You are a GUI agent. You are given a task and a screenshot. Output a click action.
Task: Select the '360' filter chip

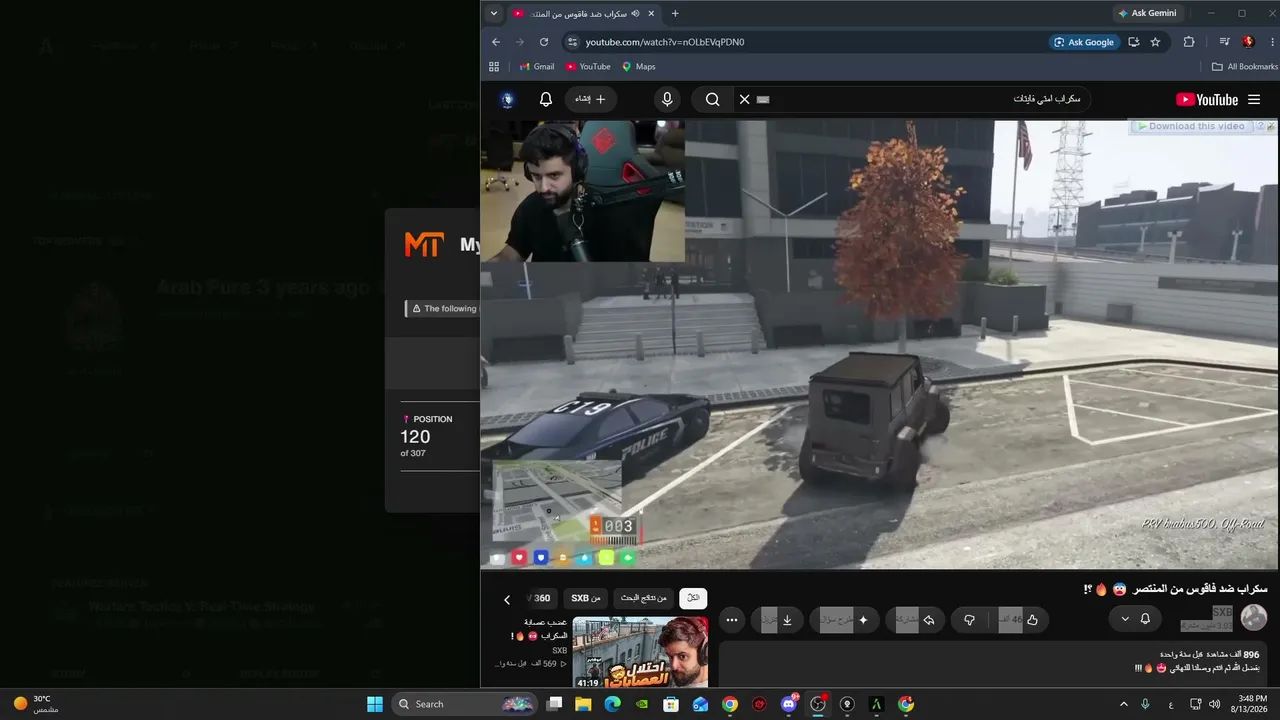pos(541,598)
